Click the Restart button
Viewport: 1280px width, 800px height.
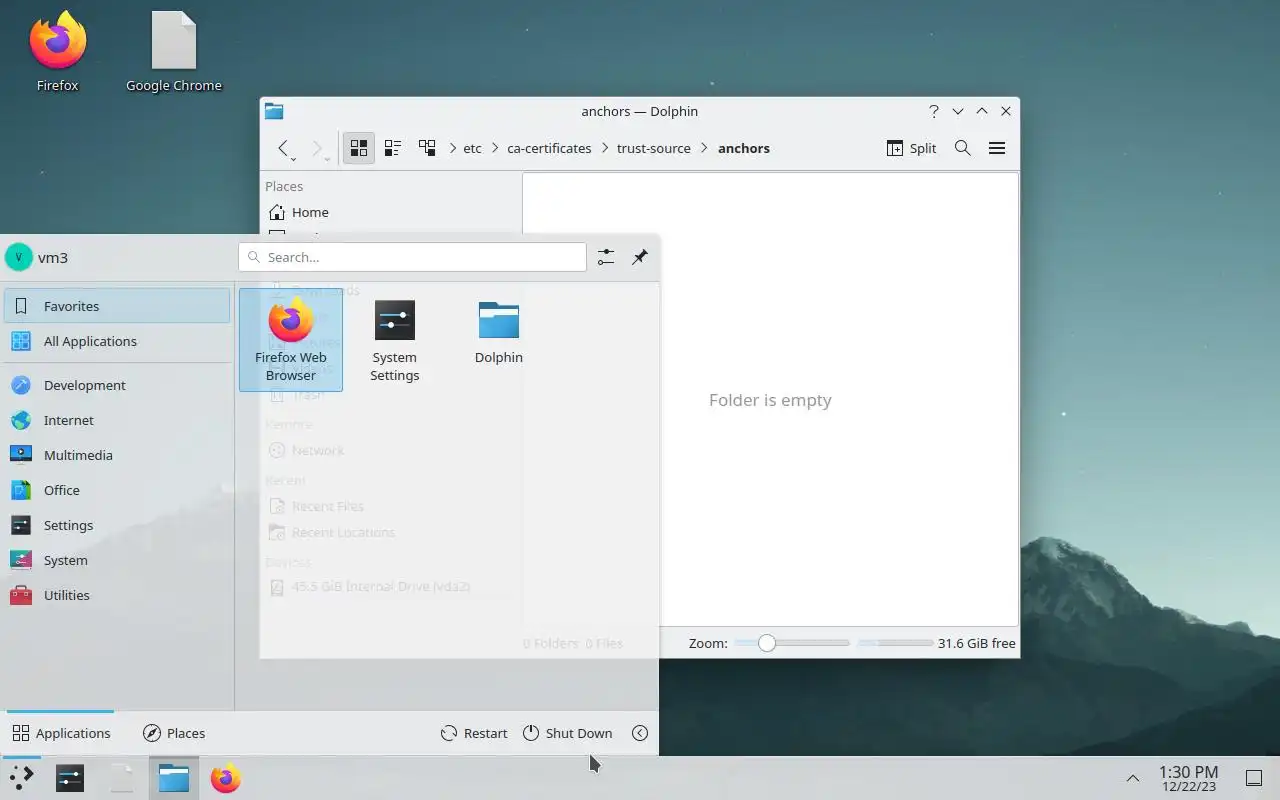point(474,733)
